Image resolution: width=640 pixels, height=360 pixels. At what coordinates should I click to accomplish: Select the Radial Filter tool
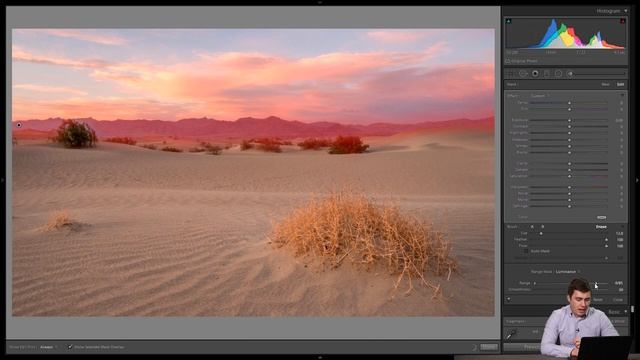coord(558,74)
